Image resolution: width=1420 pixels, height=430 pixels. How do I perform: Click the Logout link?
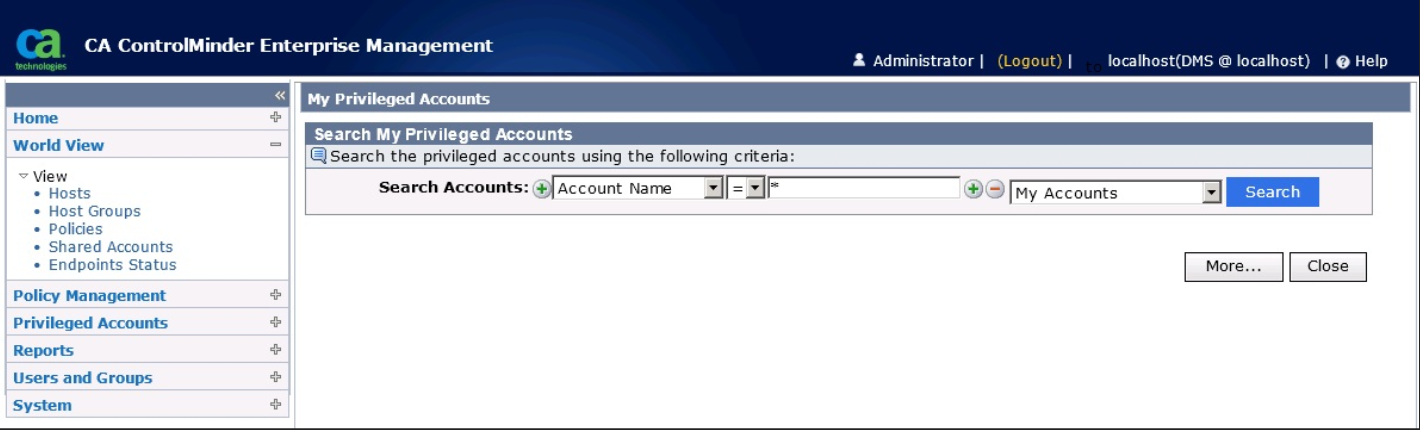click(x=1030, y=61)
